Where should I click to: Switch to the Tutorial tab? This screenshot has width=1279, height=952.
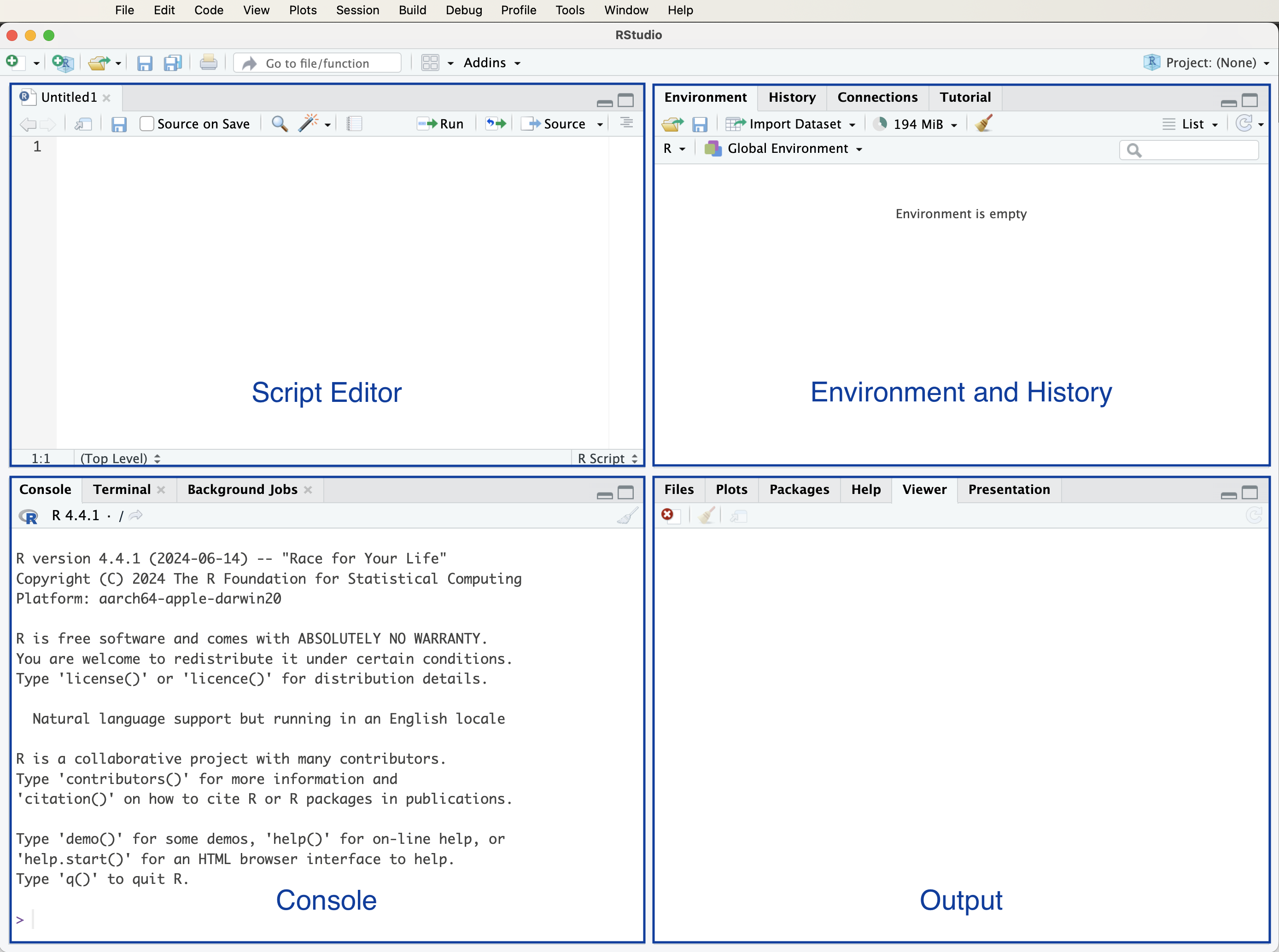pyautogui.click(x=965, y=98)
